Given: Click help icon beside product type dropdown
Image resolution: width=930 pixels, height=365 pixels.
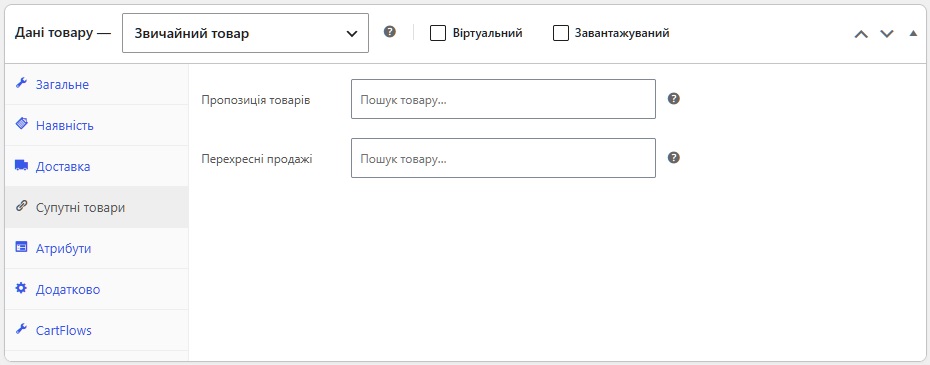Looking at the screenshot, I should click(x=390, y=32).
